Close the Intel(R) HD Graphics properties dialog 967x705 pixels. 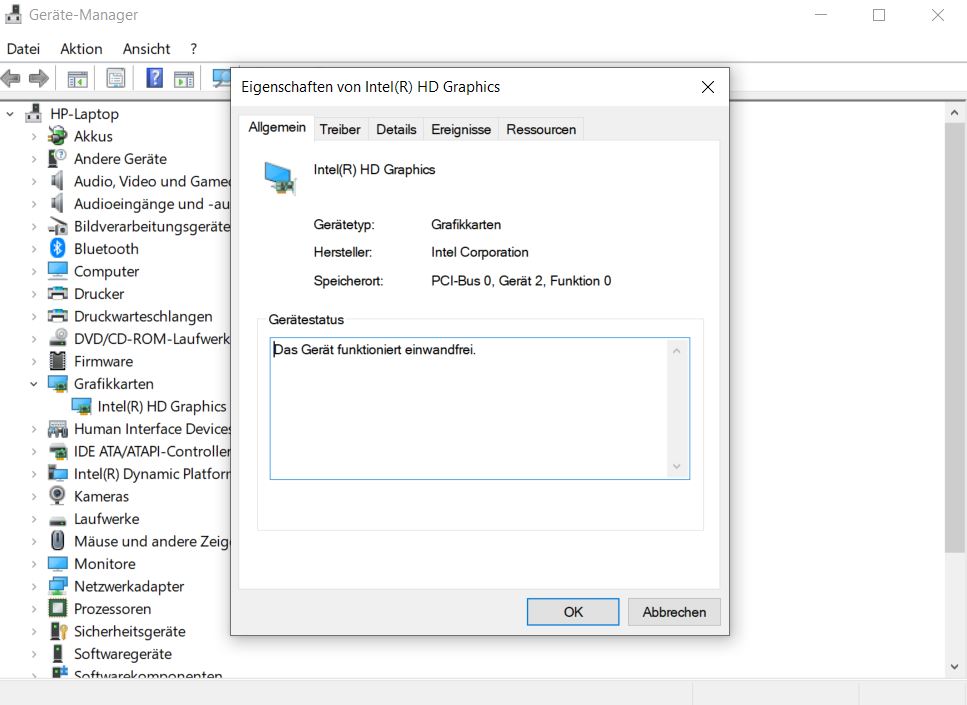point(708,87)
